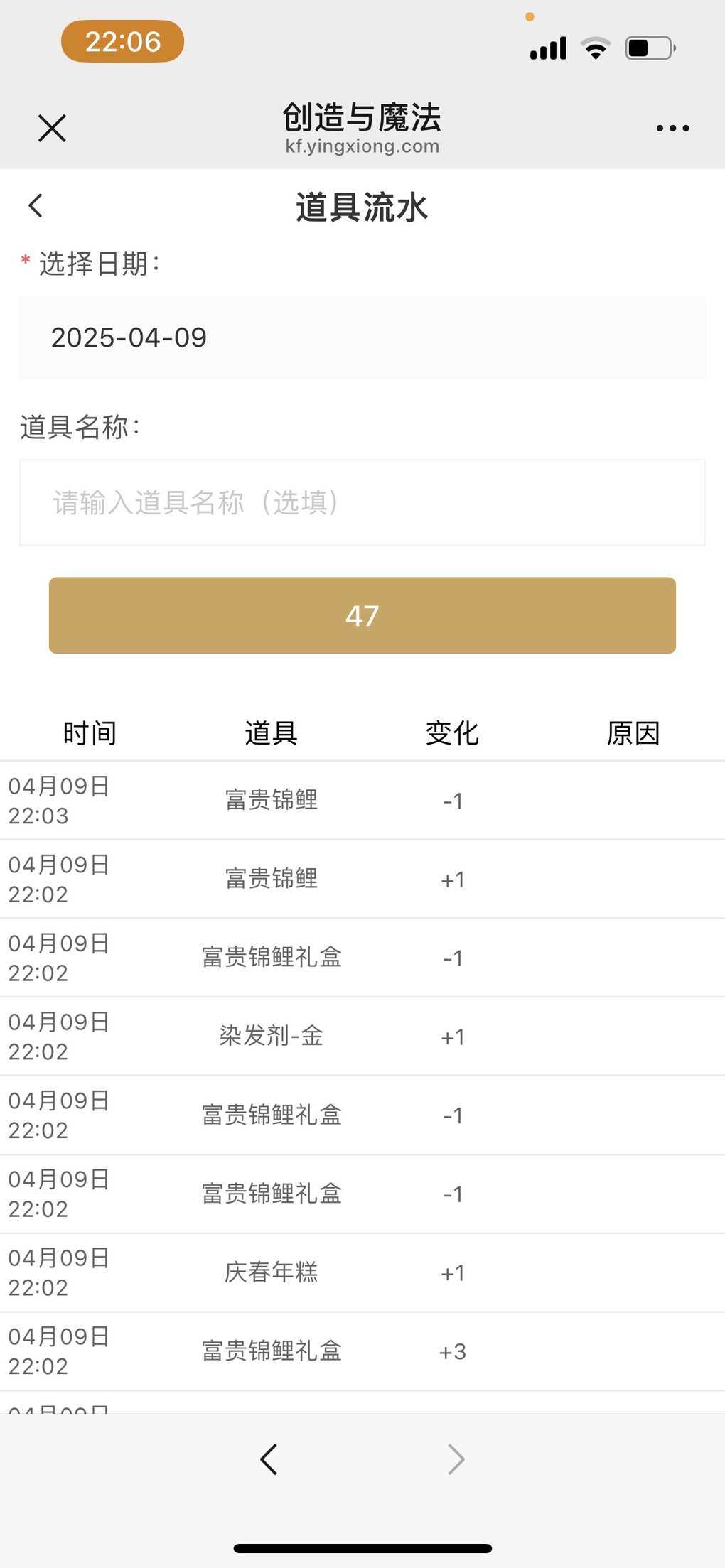Tap the Wi-Fi icon in status bar
The height and width of the screenshot is (1568, 725).
(596, 48)
